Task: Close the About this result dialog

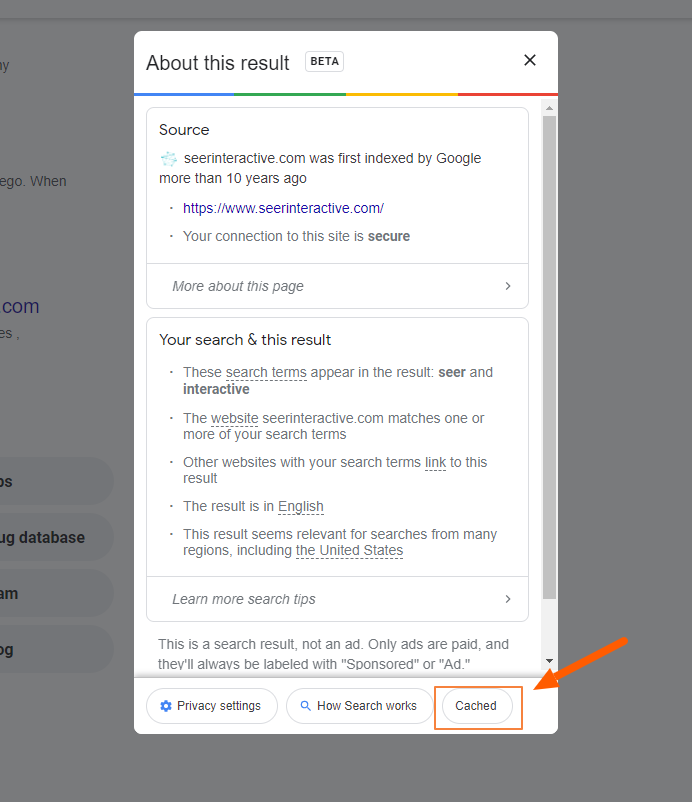Action: (530, 60)
